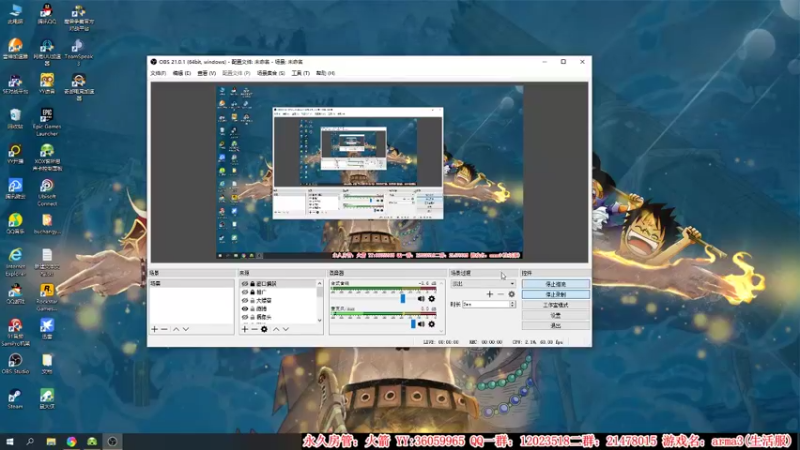Viewport: 800px width, 450px height.
Task: Add a new scene with the plus icon
Action: [154, 329]
